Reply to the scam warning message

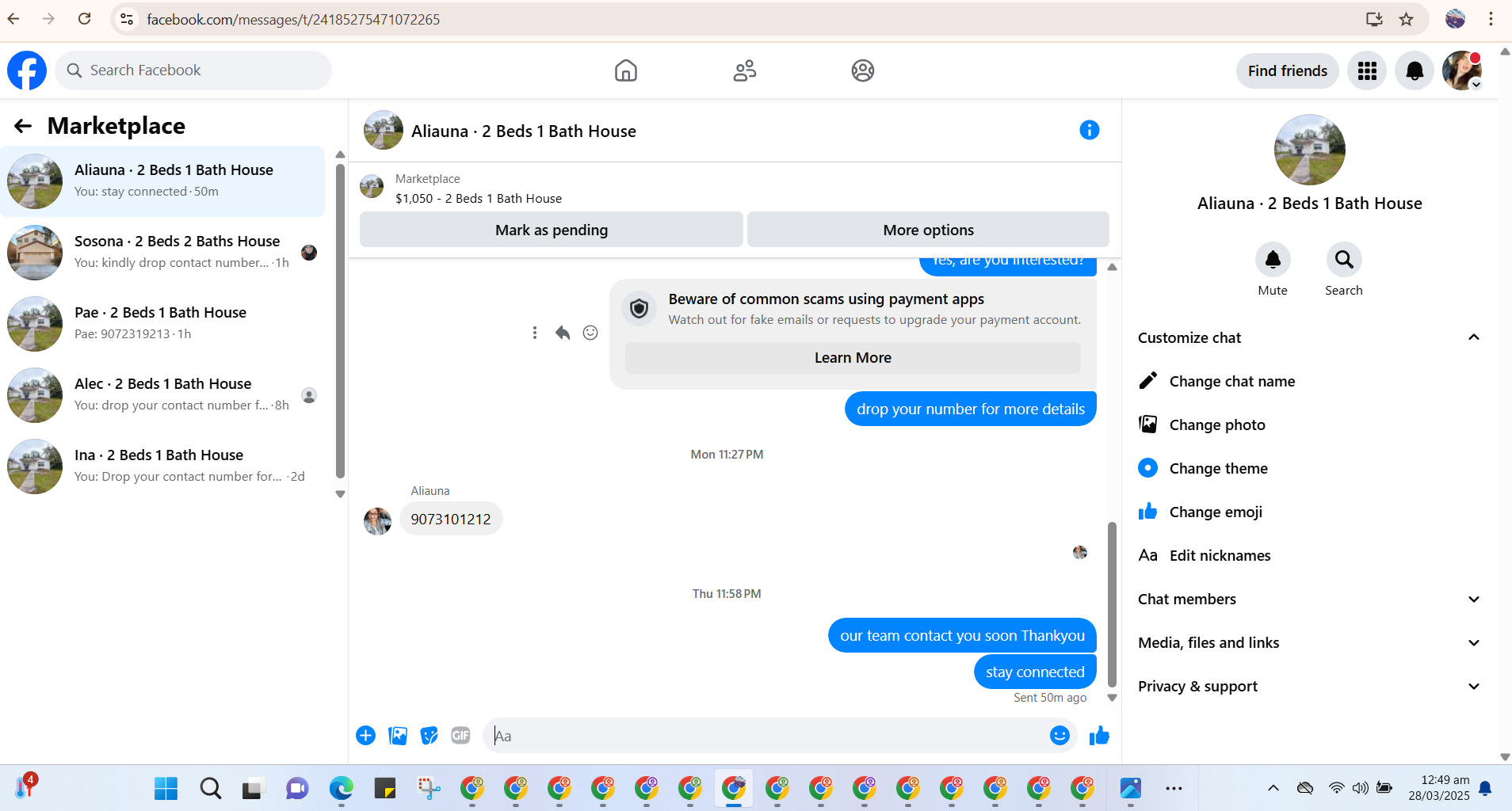[563, 333]
